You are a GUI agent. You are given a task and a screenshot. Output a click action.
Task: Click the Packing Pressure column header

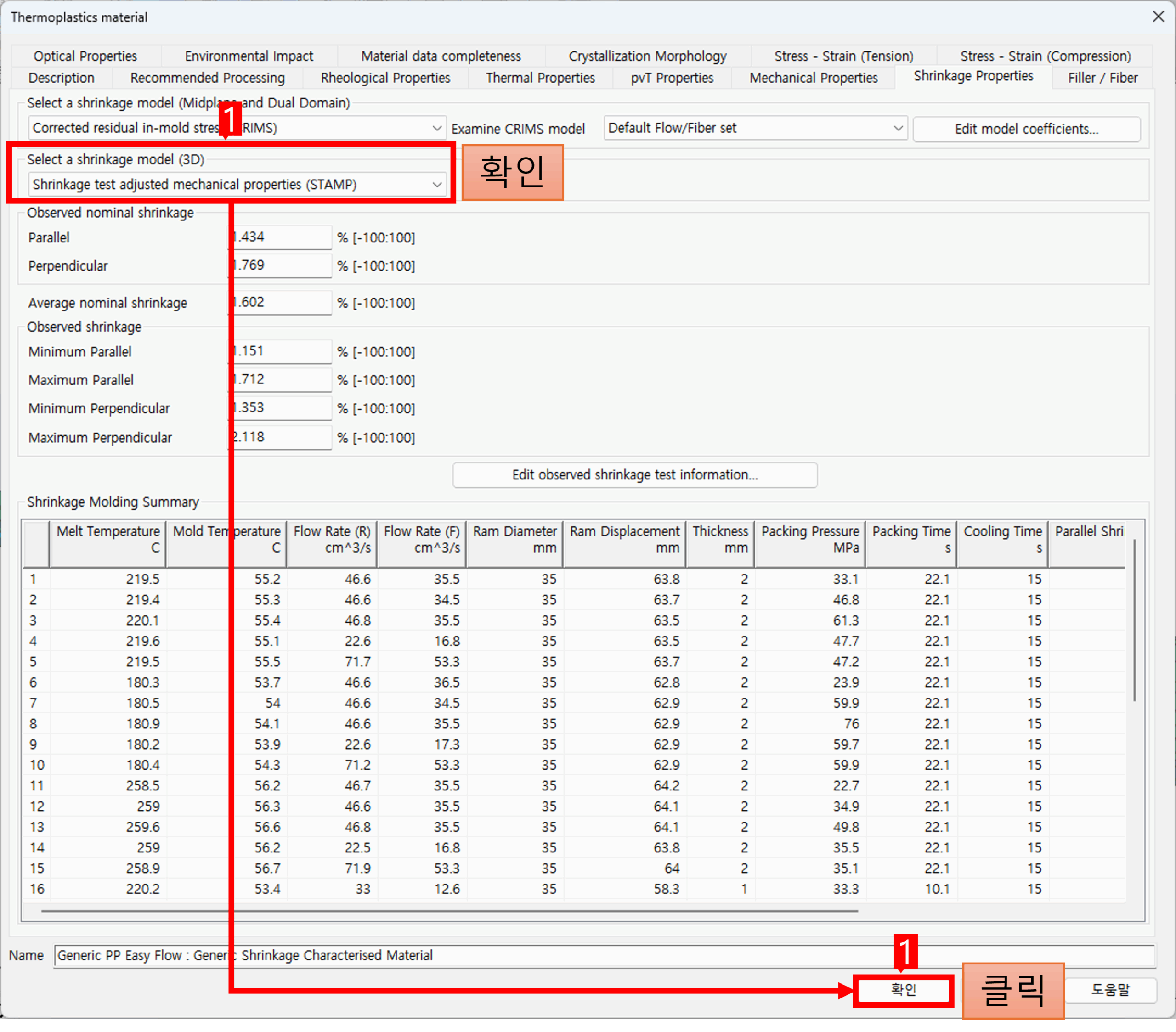809,539
